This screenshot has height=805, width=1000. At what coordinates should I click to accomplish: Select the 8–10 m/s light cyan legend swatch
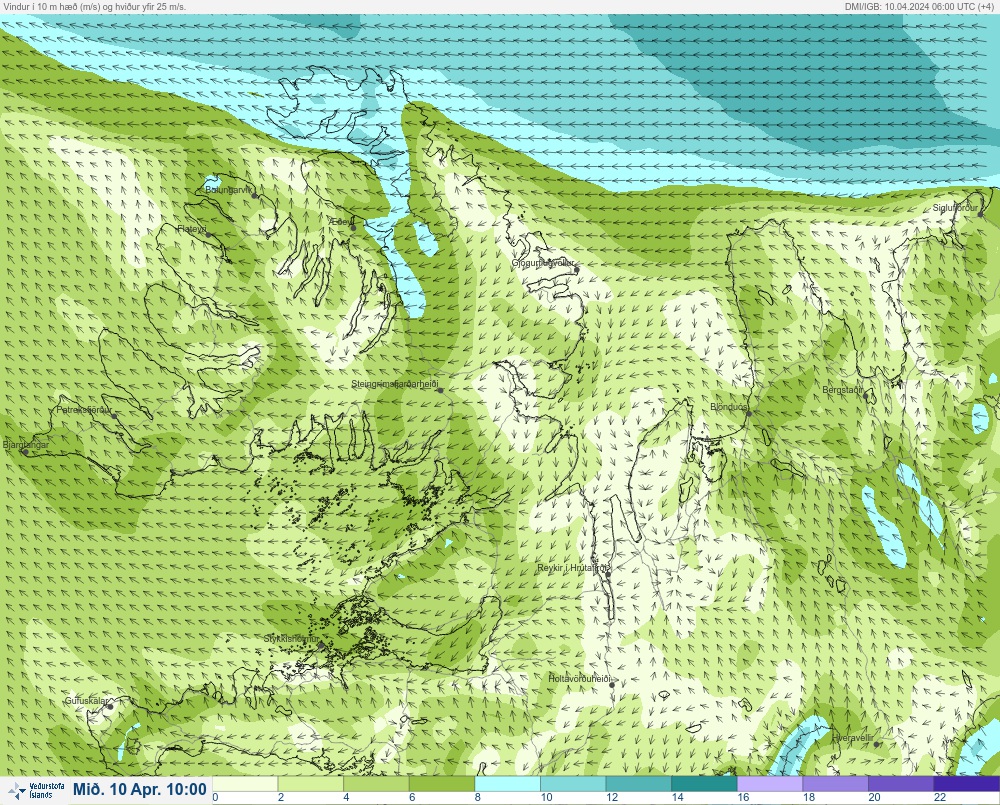click(x=508, y=783)
